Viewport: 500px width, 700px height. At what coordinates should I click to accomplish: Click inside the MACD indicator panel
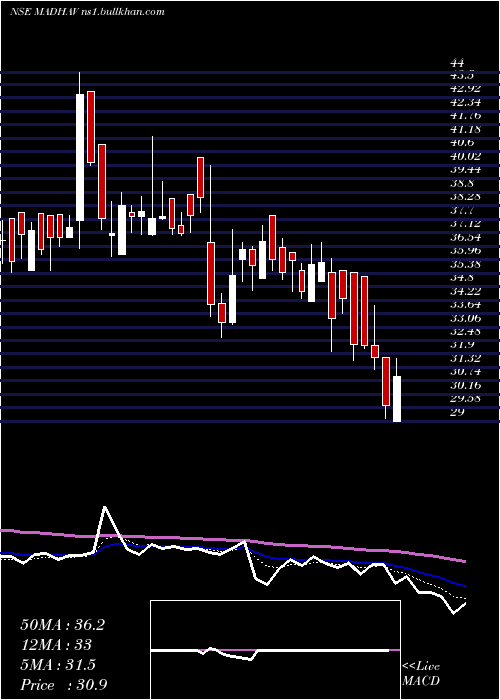click(275, 650)
